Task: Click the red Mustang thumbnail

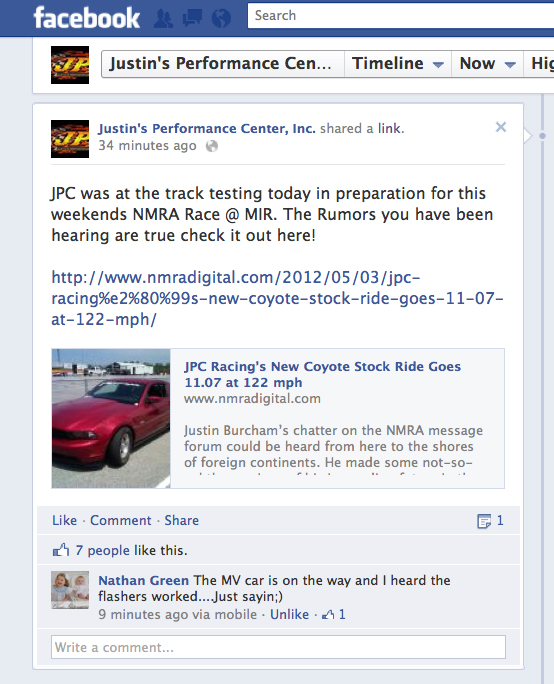Action: (111, 418)
